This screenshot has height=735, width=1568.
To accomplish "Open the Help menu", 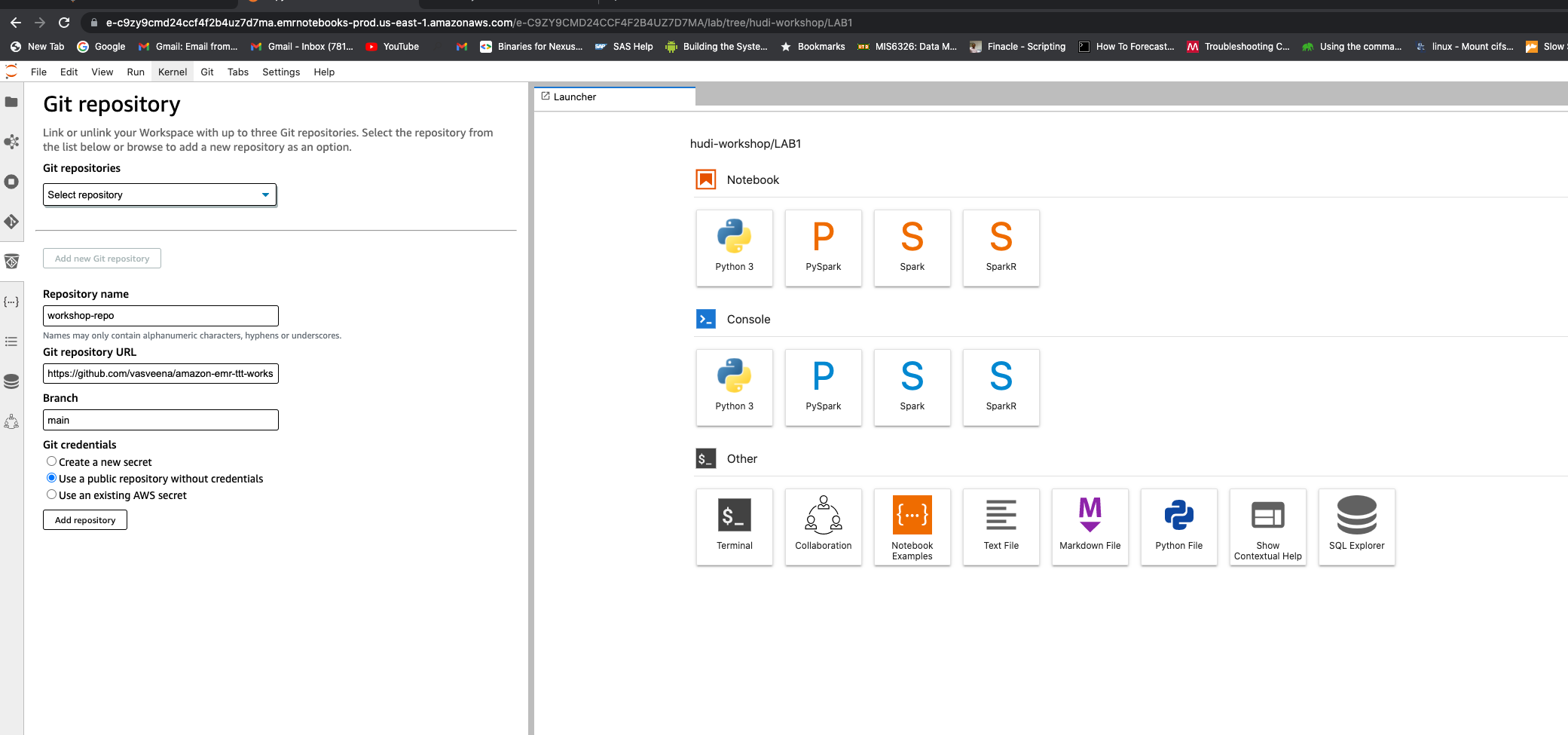I will (324, 72).
